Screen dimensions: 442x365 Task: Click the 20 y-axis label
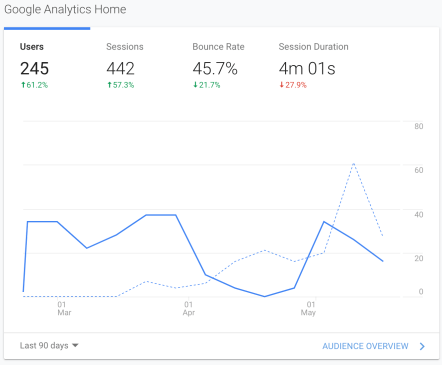point(419,258)
